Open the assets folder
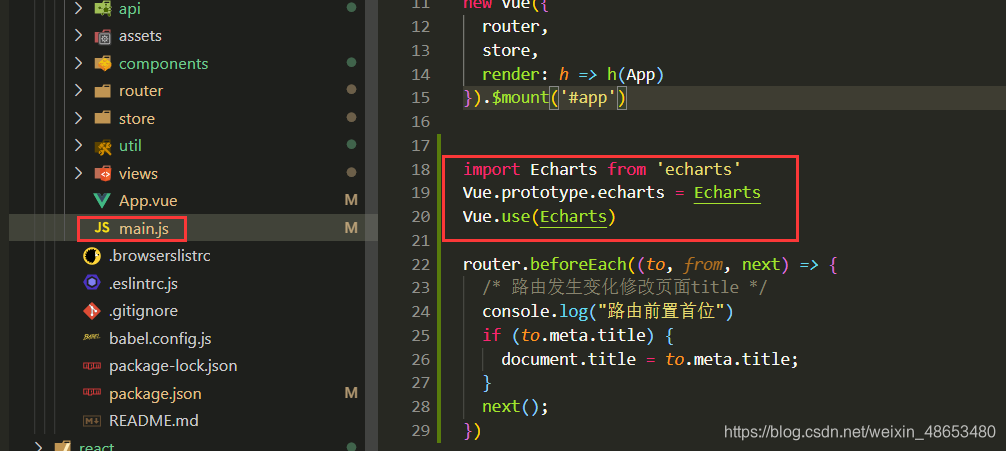 pos(140,36)
